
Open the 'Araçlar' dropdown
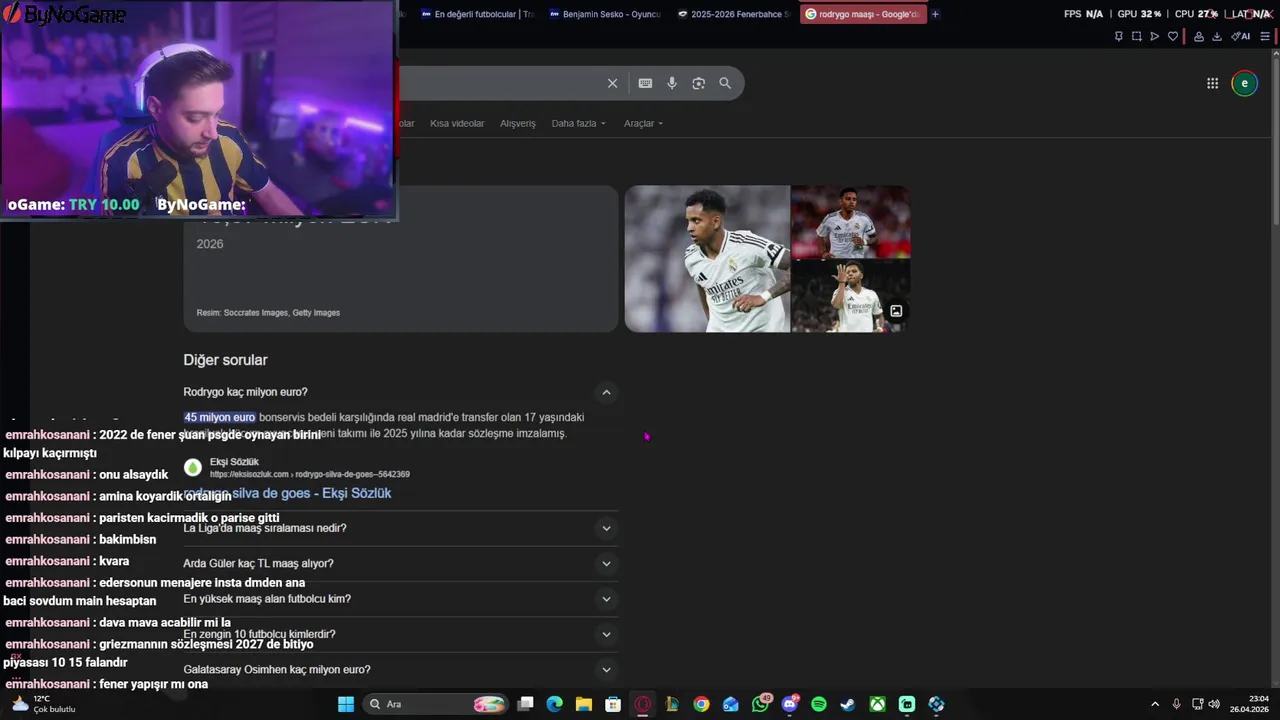[643, 123]
